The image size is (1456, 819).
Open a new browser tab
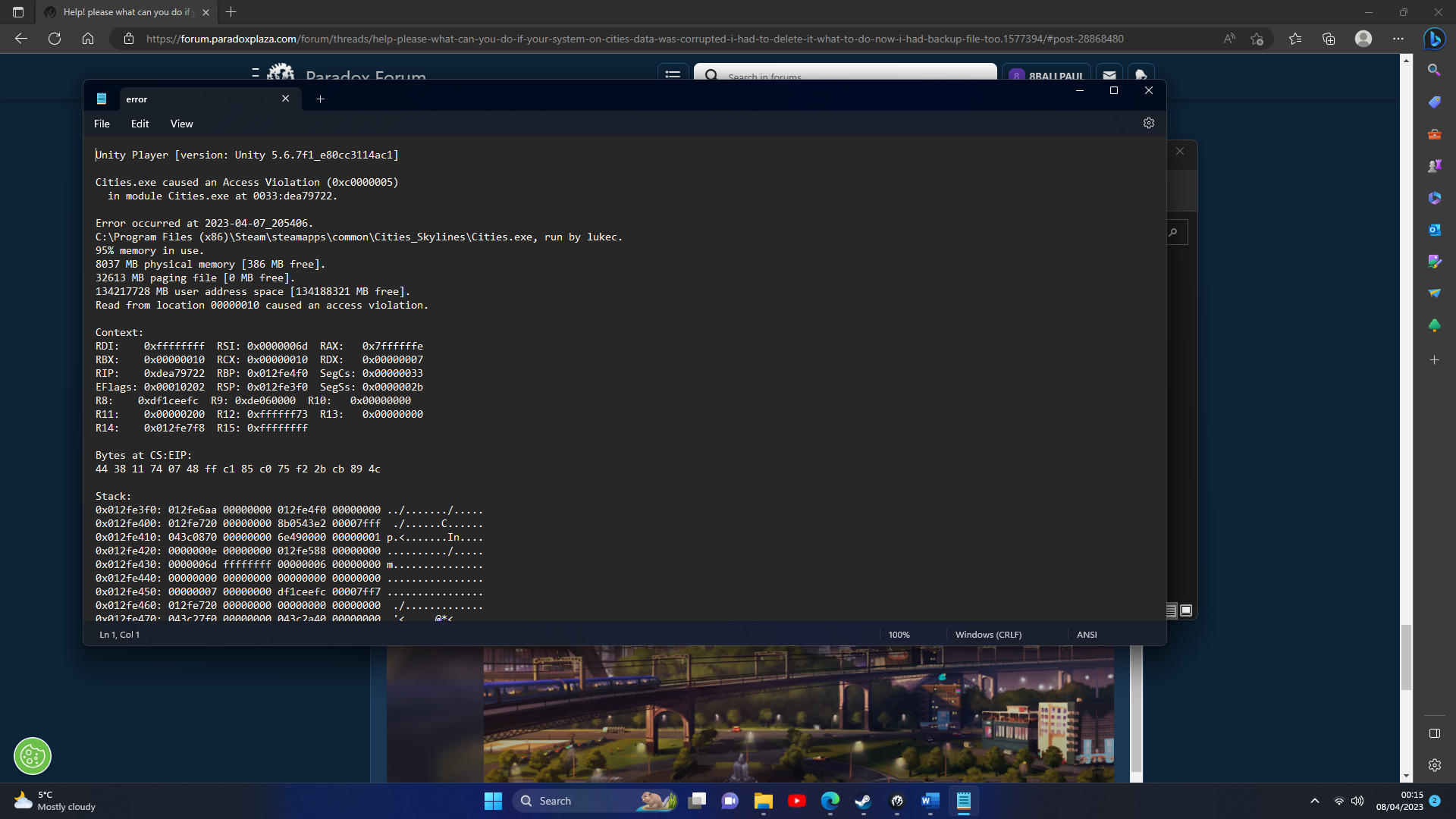point(231,12)
